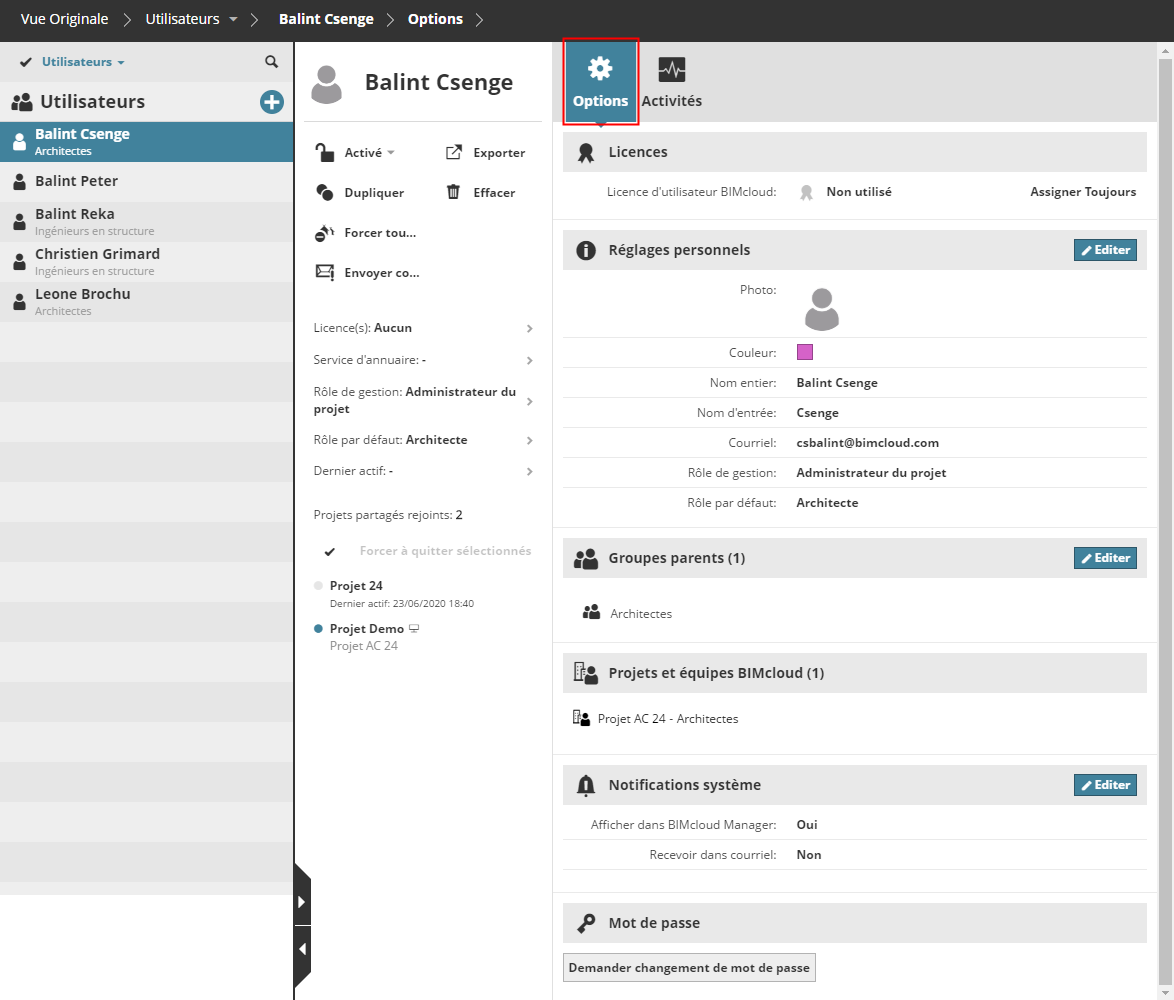Expand the Licence(s) row chevron
Screen dimensions: 1174x1000
[x=529, y=328]
